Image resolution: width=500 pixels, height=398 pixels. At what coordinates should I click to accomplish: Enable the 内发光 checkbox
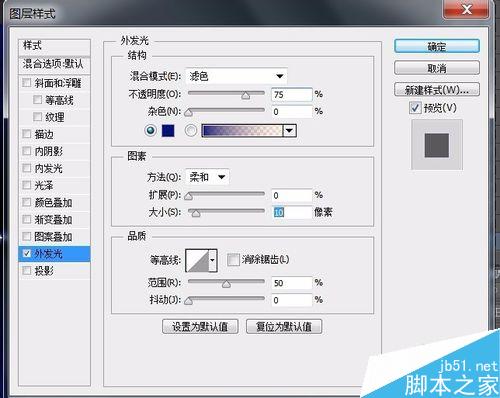point(27,168)
